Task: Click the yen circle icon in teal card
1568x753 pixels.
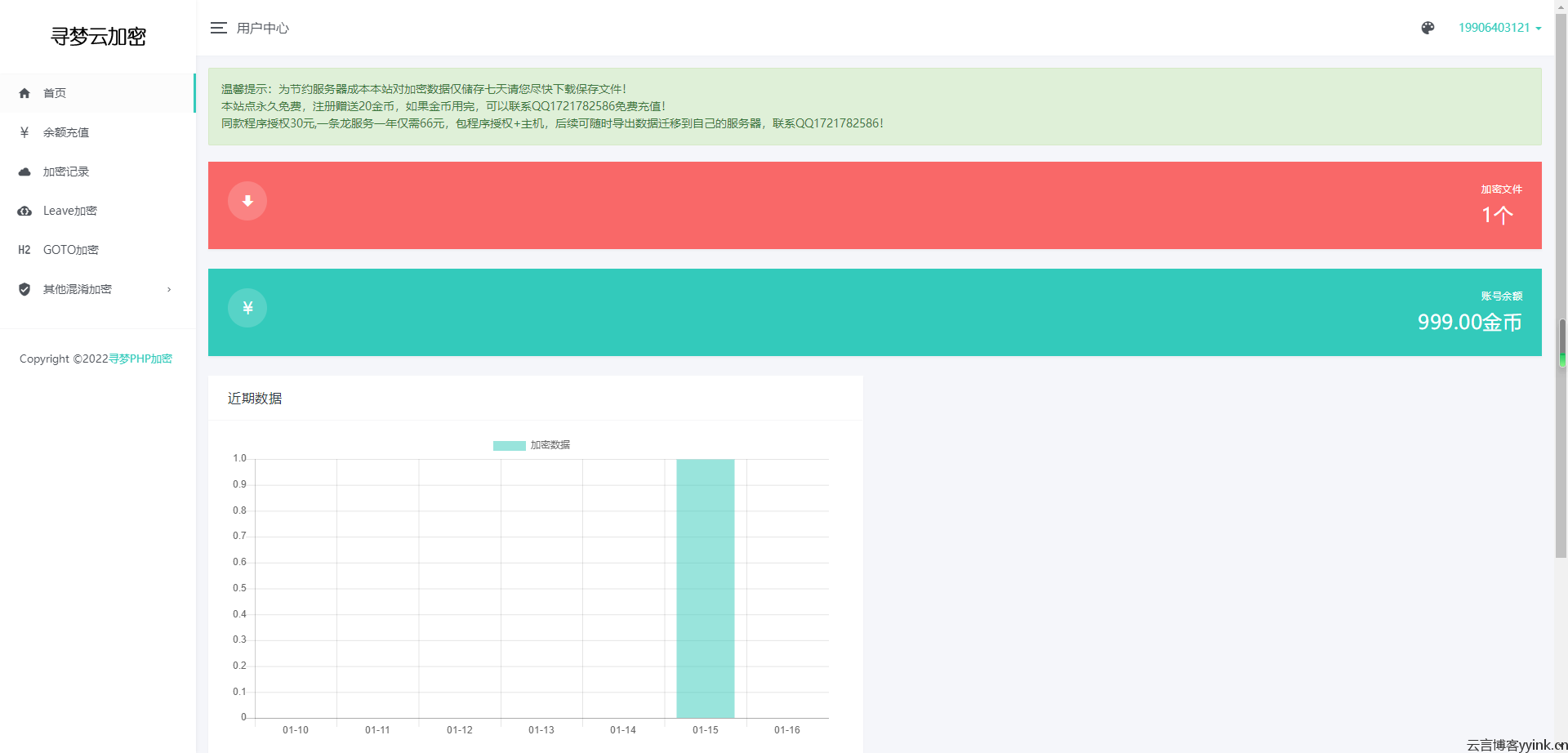Action: (247, 308)
